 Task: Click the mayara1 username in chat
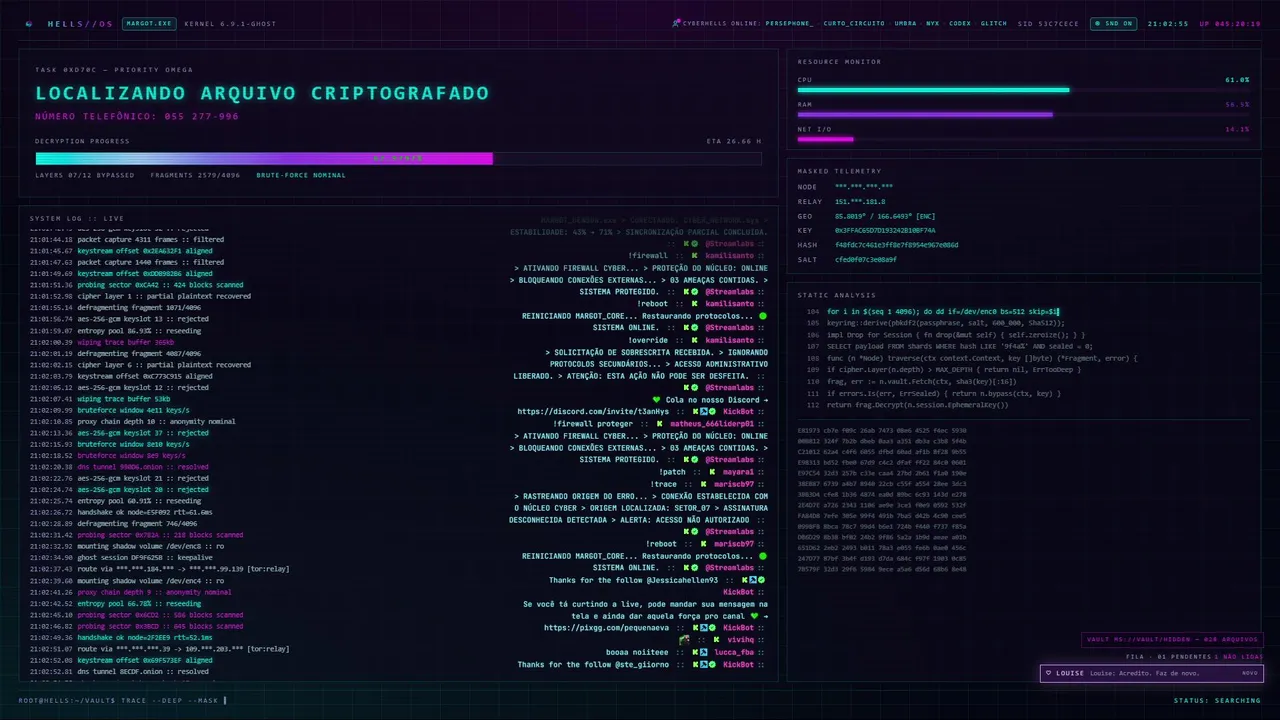point(738,472)
